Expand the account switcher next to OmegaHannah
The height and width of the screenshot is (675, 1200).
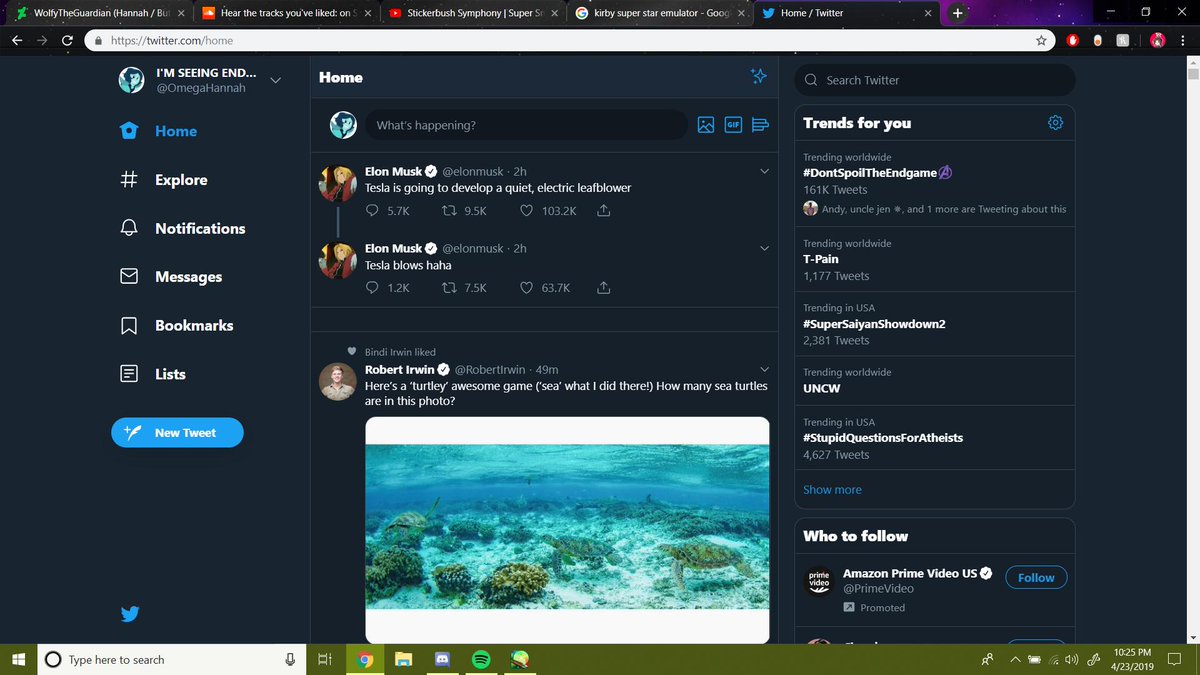coord(275,80)
